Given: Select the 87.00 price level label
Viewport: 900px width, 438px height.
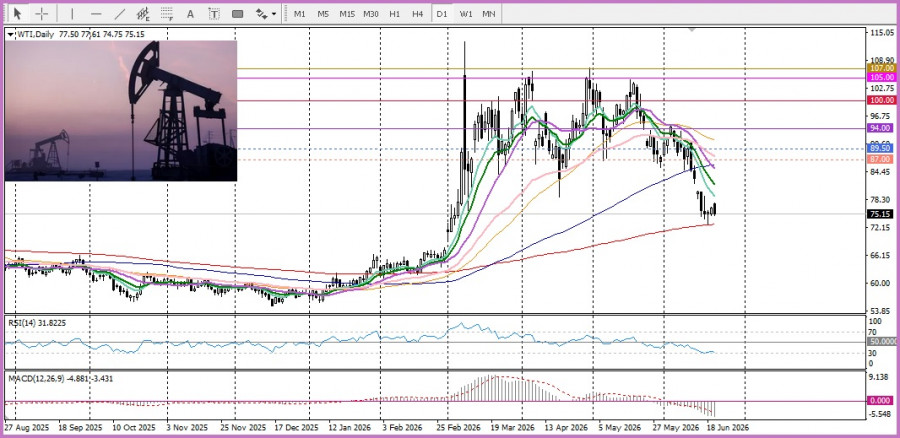Looking at the screenshot, I should (x=881, y=159).
